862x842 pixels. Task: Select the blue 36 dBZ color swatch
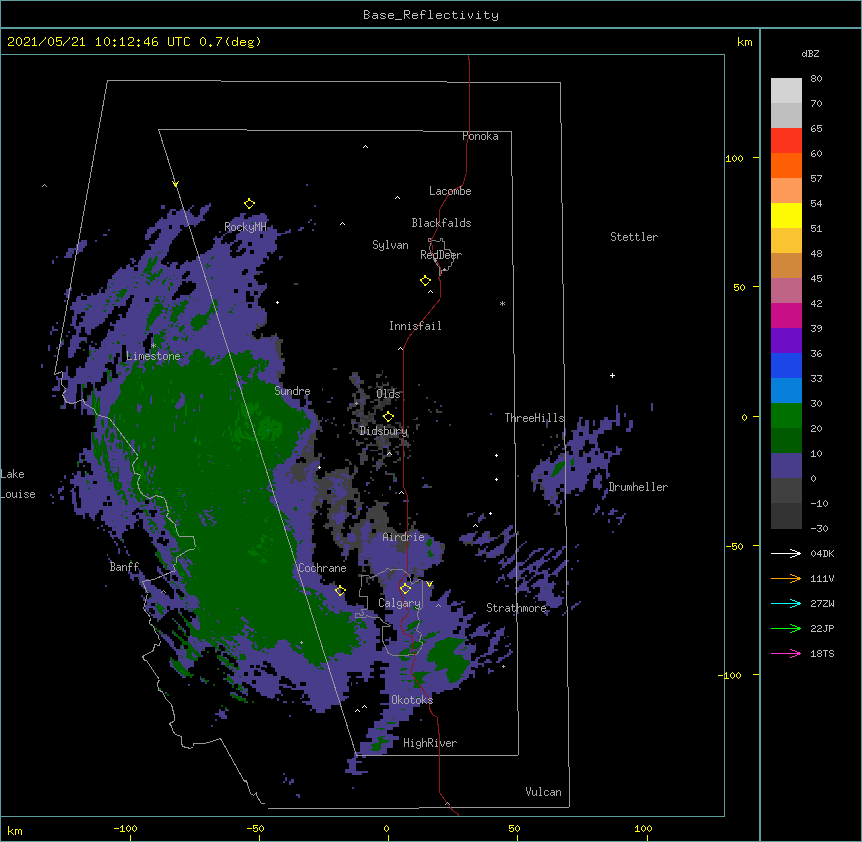click(x=786, y=366)
